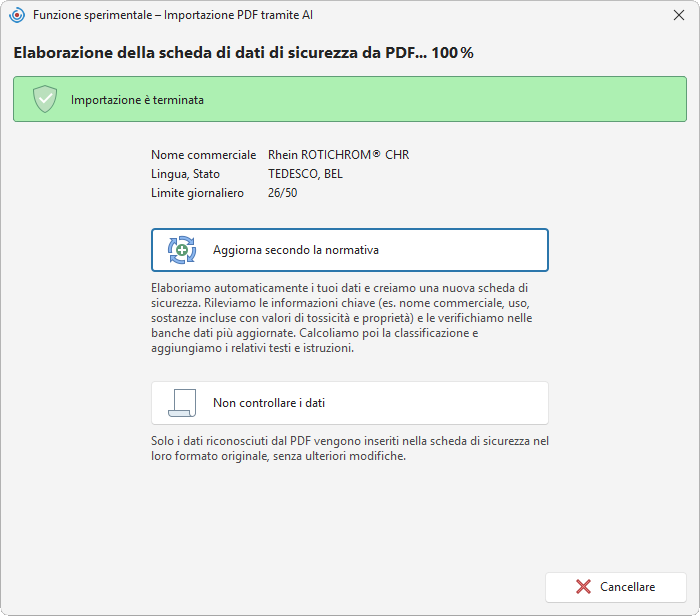Click the Elaborazione della scheda heading

(x=243, y=53)
